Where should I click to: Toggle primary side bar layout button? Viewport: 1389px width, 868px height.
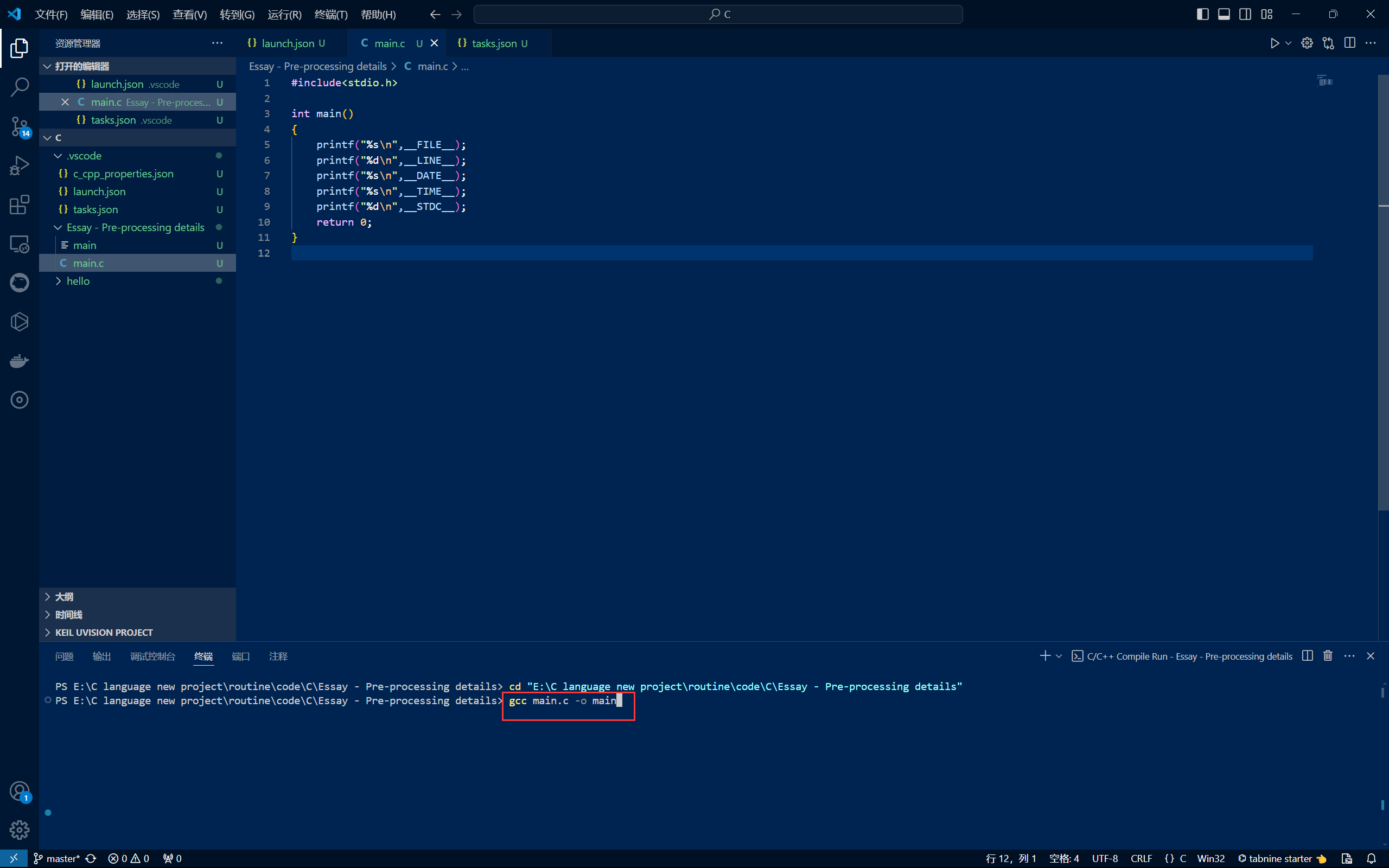point(1202,14)
